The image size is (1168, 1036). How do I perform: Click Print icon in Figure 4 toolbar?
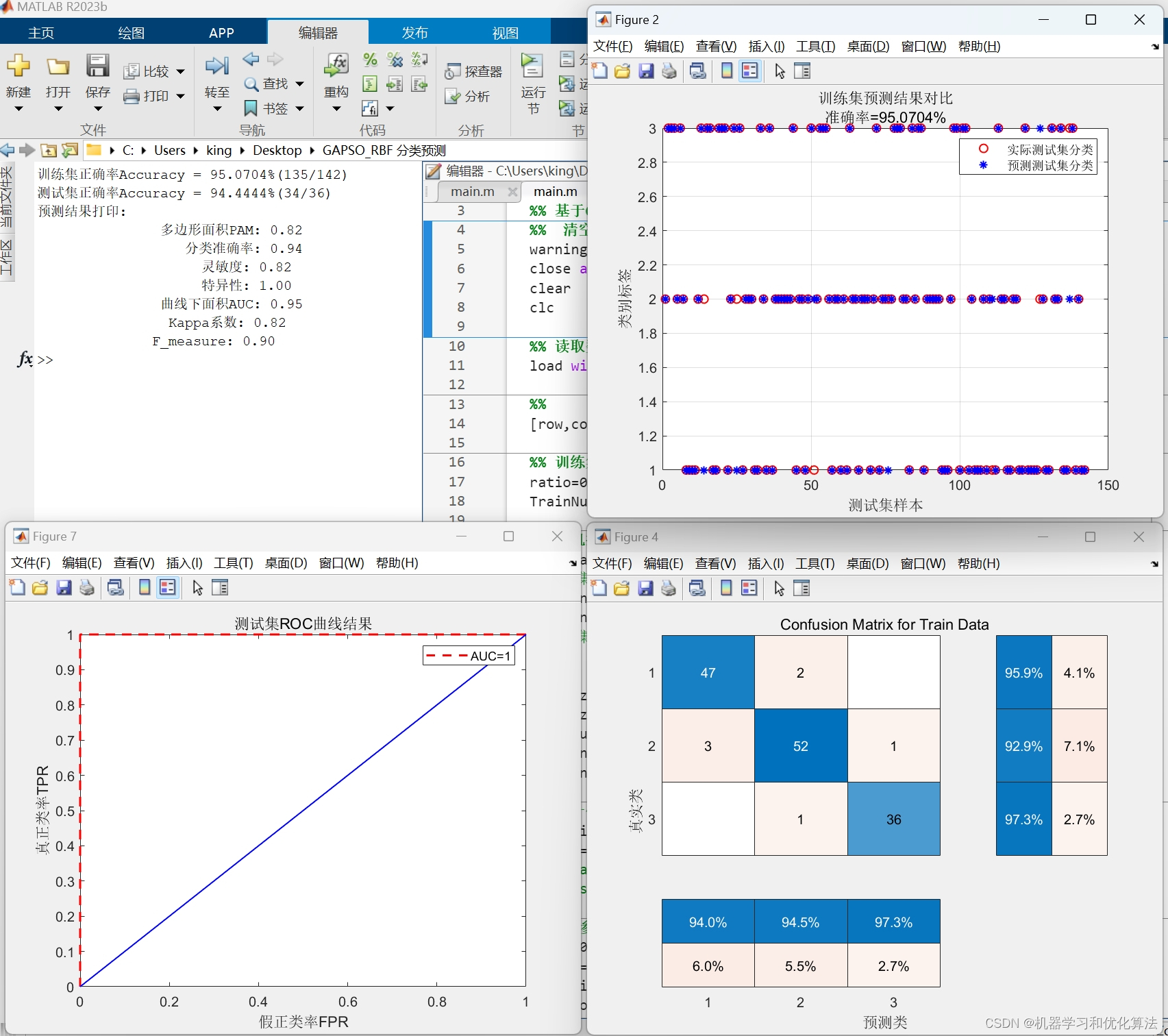tap(669, 588)
